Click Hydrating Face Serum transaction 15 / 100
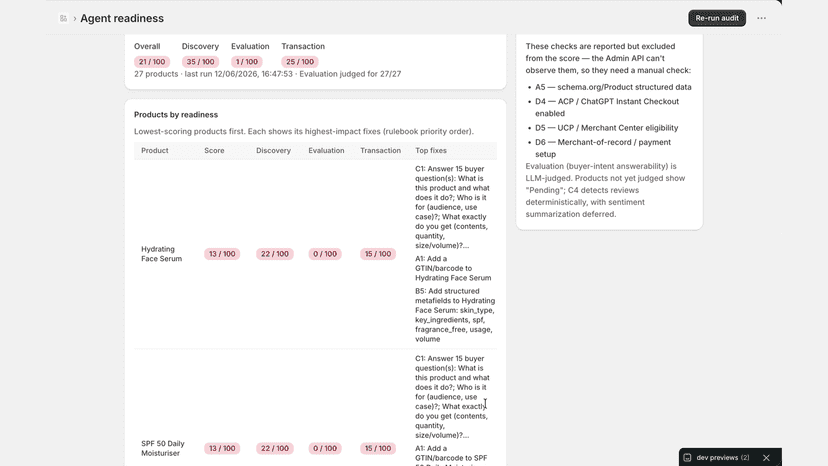The image size is (828, 466). click(x=378, y=254)
